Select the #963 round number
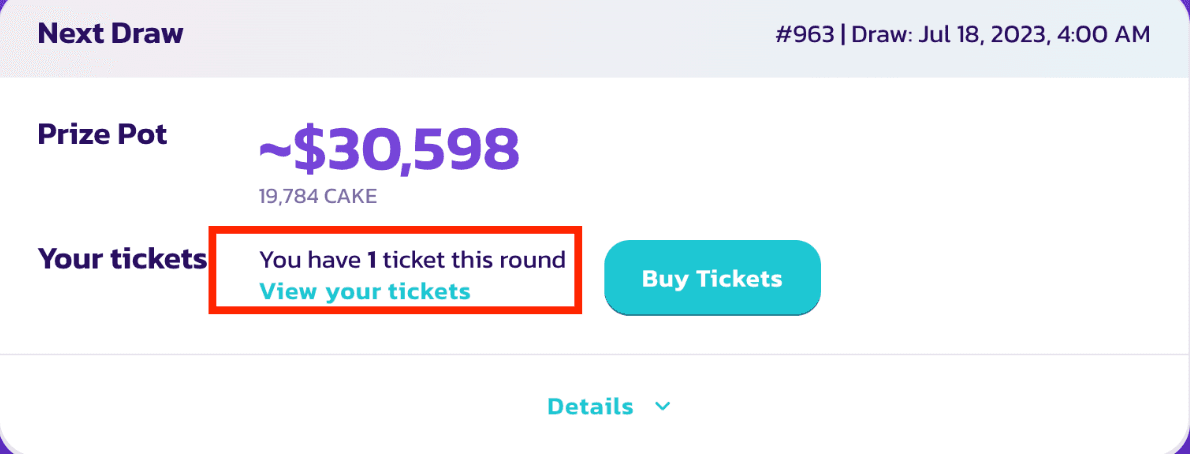The height and width of the screenshot is (454, 1192). (804, 35)
